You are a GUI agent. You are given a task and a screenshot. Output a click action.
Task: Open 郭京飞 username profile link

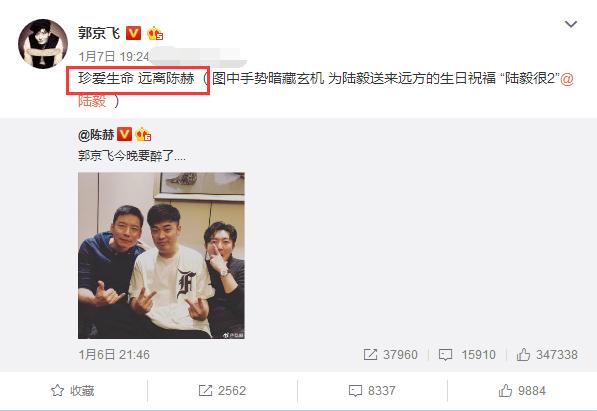click(99, 33)
